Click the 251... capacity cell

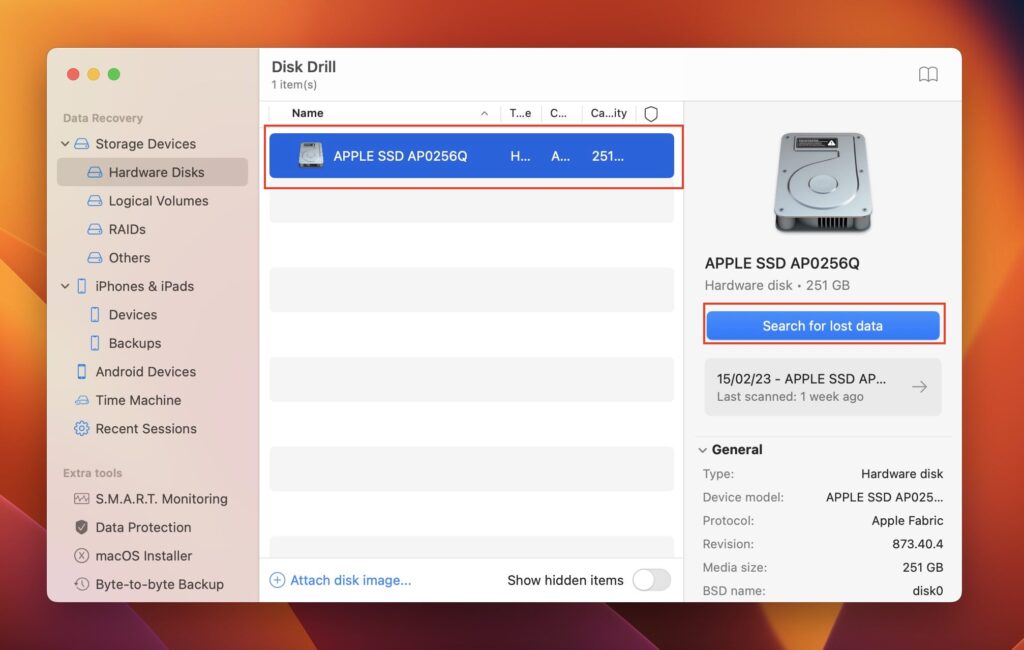[x=607, y=156]
